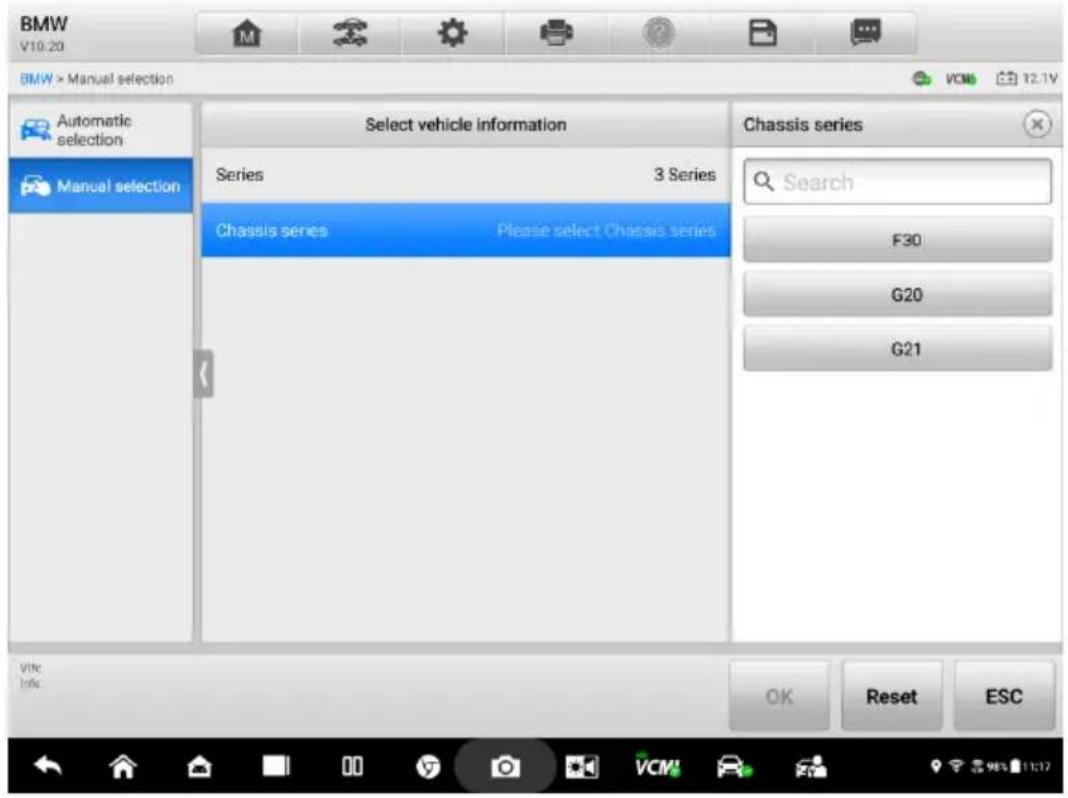Click the VCI connection status icon
The height and width of the screenshot is (798, 1068).
922,79
